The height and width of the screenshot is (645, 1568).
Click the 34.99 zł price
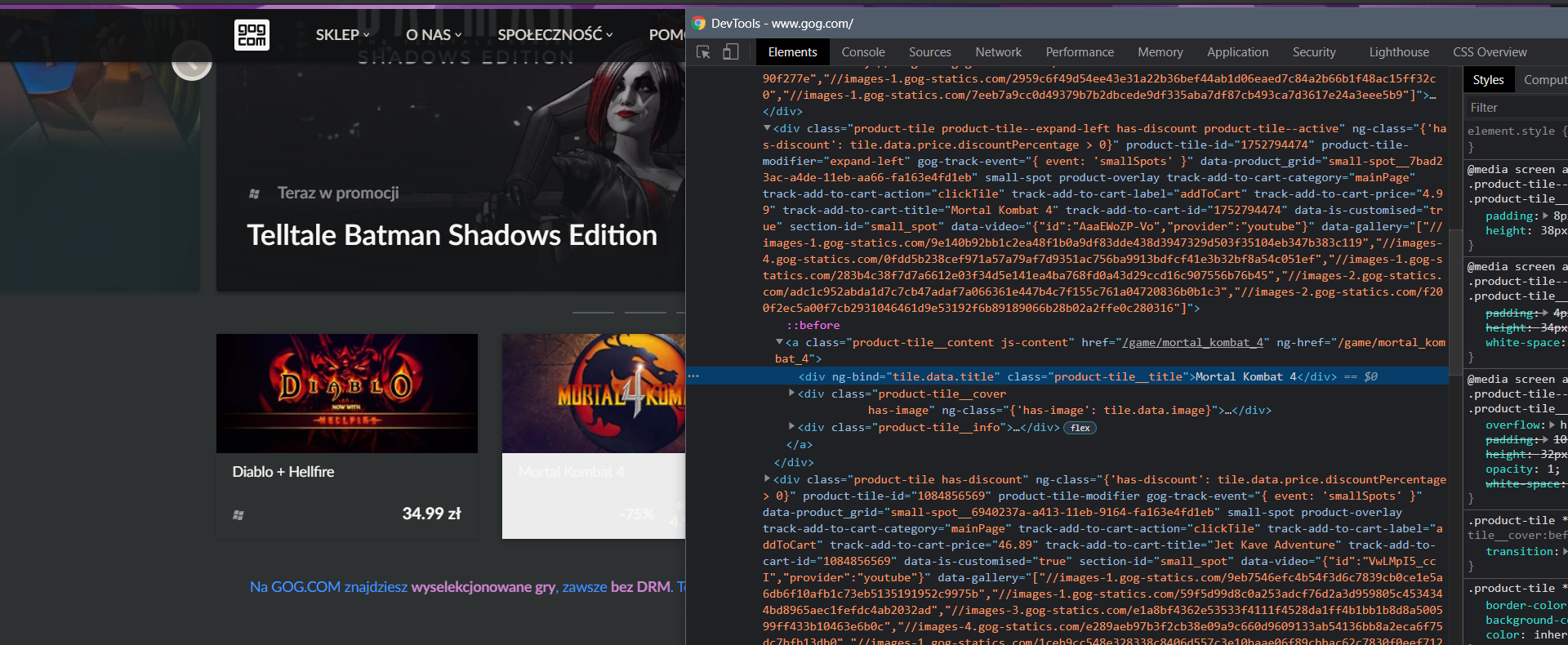click(x=431, y=514)
